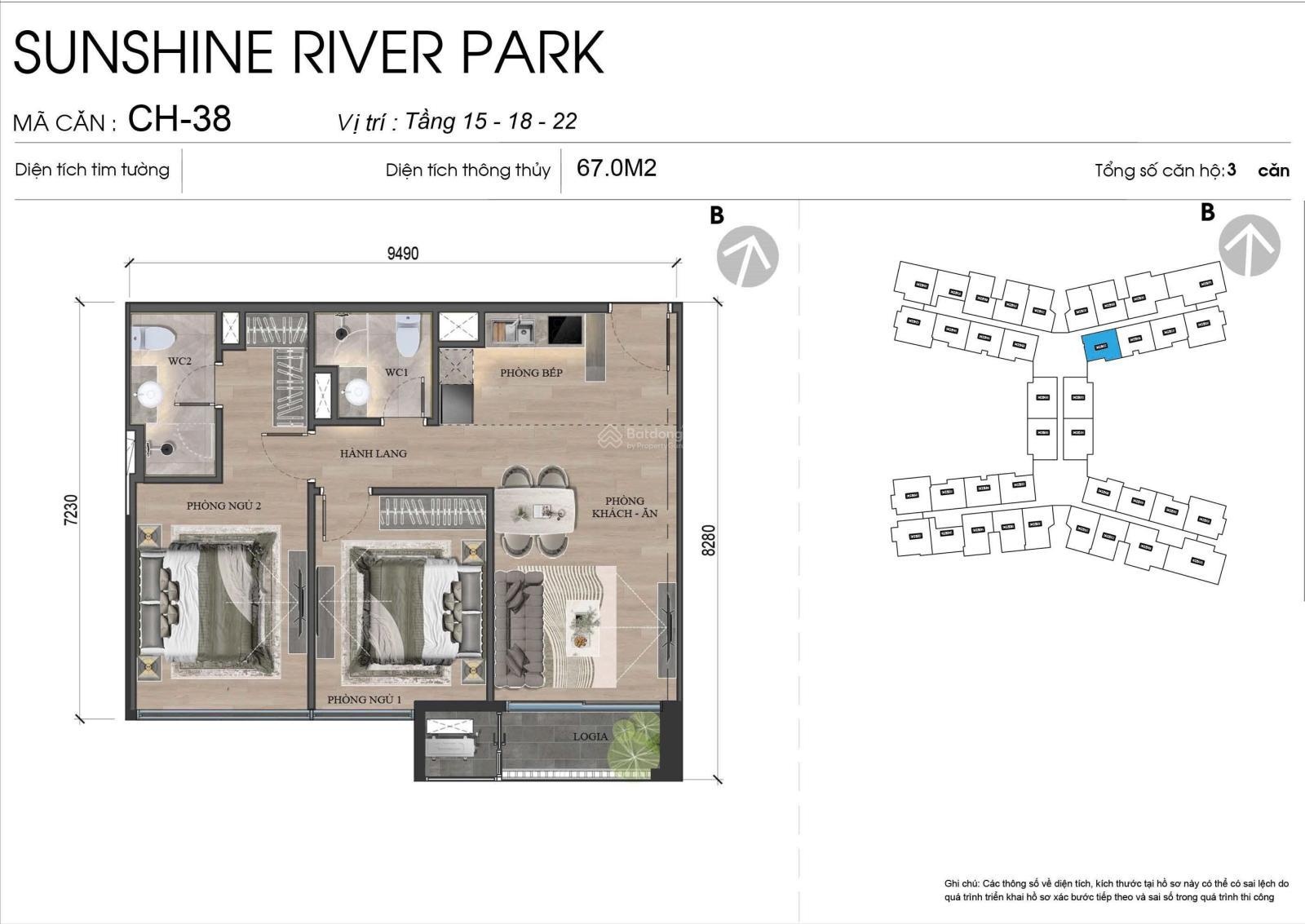Click the WC2 room label
The width and height of the screenshot is (1305, 924).
180,361
